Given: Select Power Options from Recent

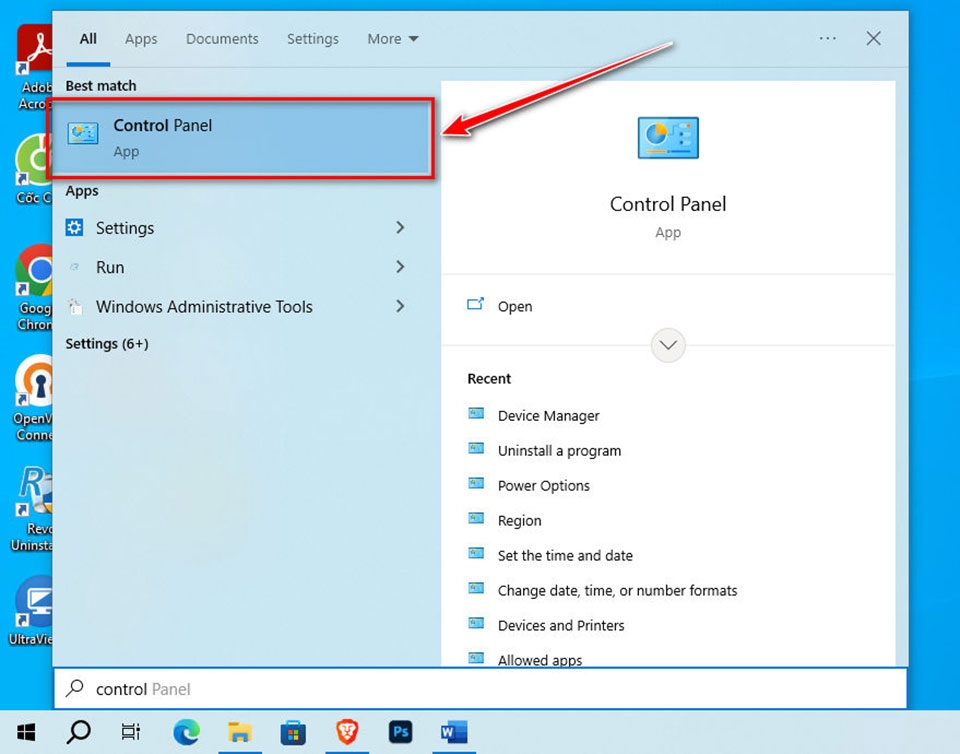Looking at the screenshot, I should click(543, 485).
